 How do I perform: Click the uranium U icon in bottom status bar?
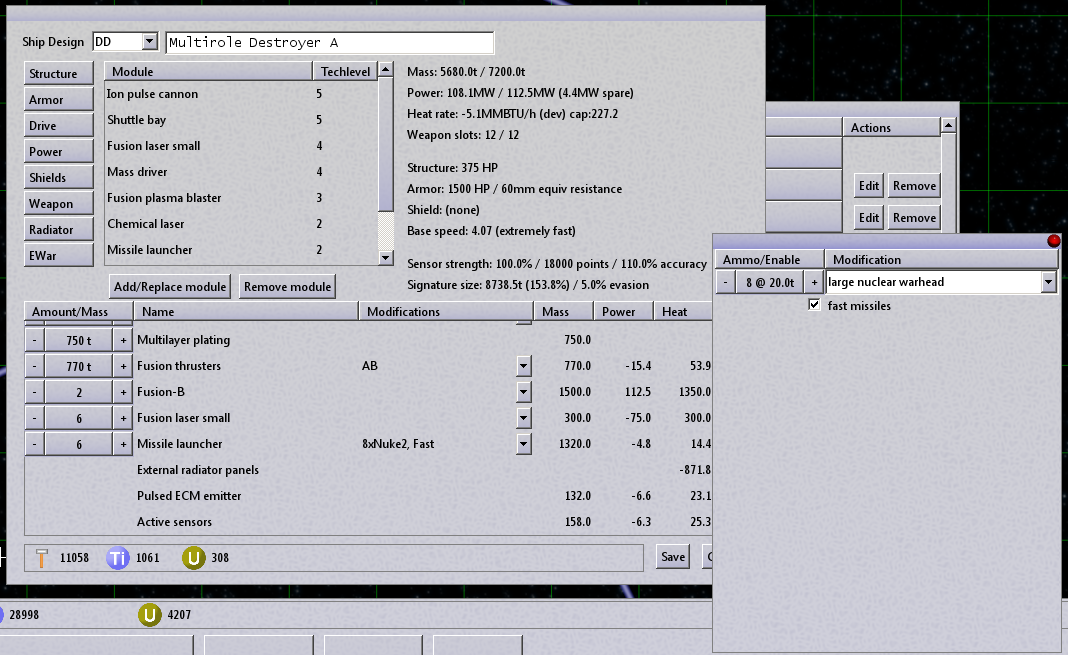pyautogui.click(x=149, y=615)
